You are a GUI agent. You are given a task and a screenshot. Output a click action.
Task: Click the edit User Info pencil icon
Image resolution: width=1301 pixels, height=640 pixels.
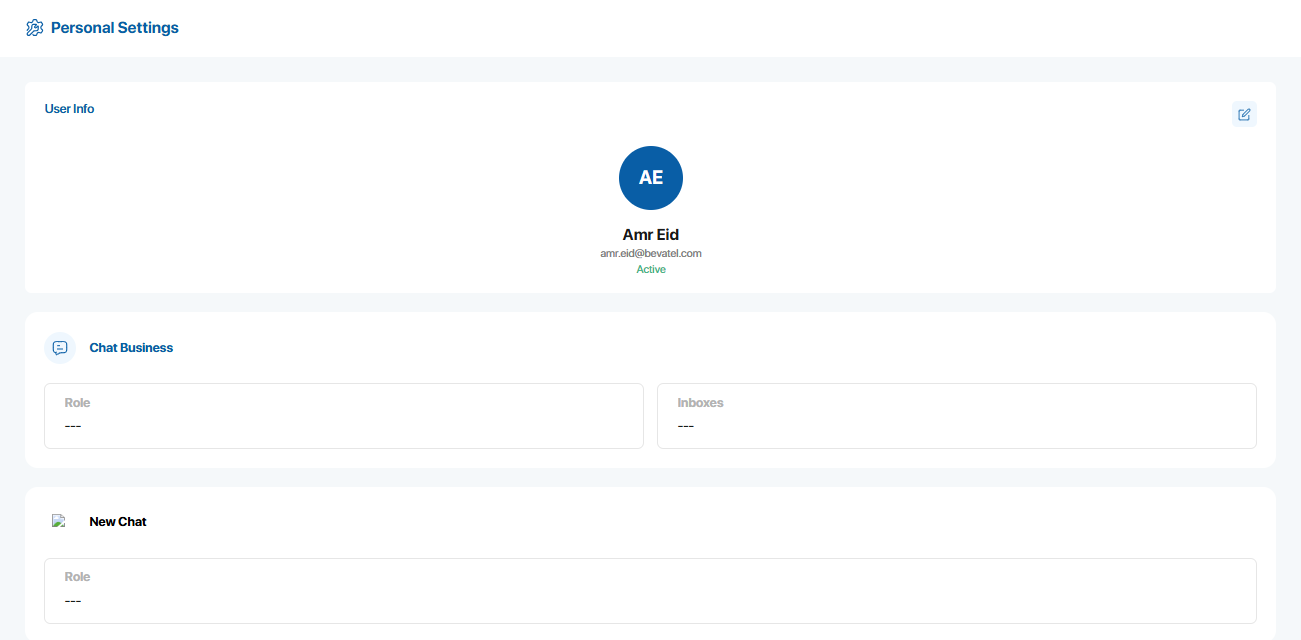(1244, 114)
